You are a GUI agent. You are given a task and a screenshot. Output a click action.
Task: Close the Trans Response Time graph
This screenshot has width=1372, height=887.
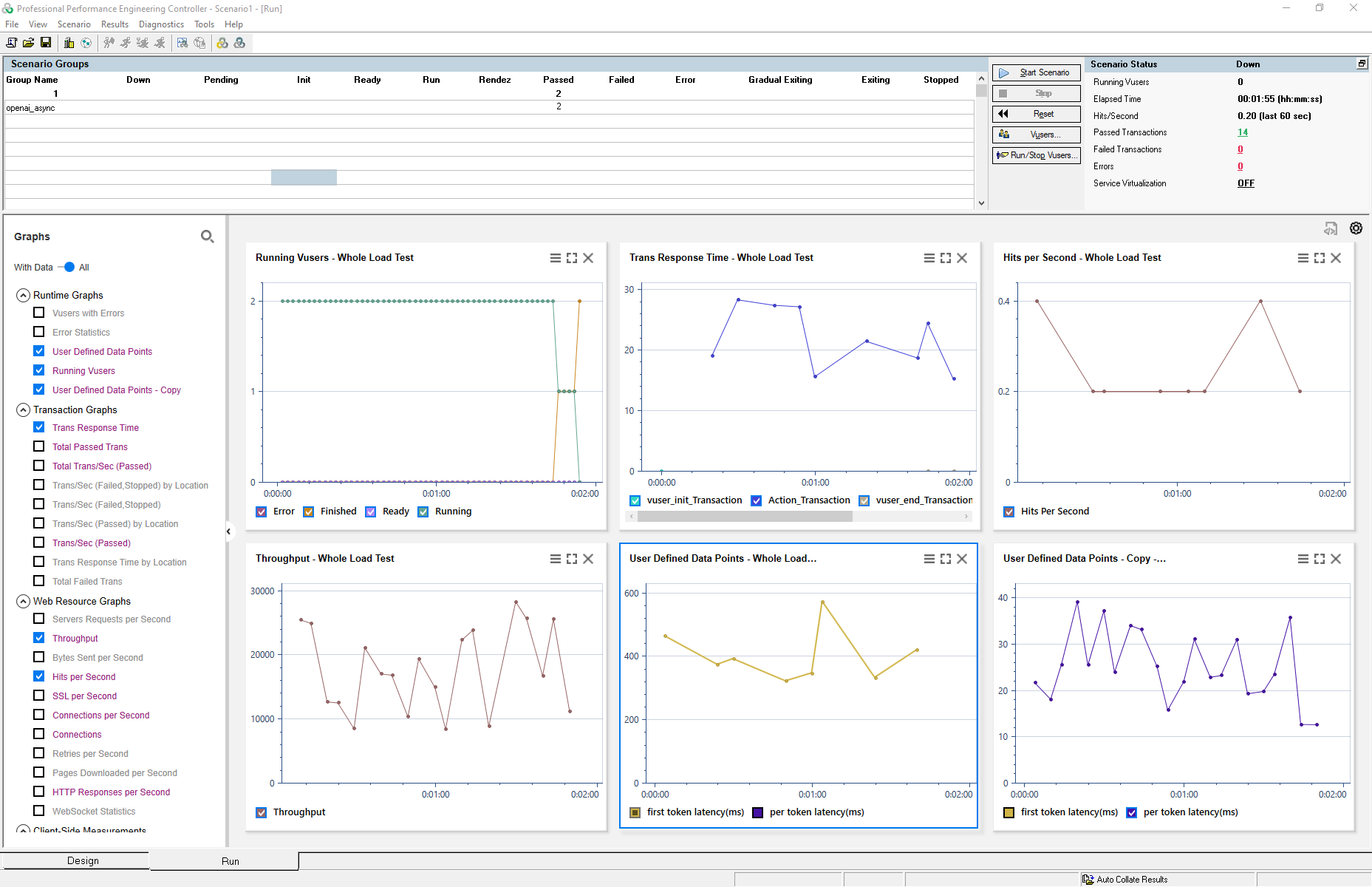click(x=962, y=258)
